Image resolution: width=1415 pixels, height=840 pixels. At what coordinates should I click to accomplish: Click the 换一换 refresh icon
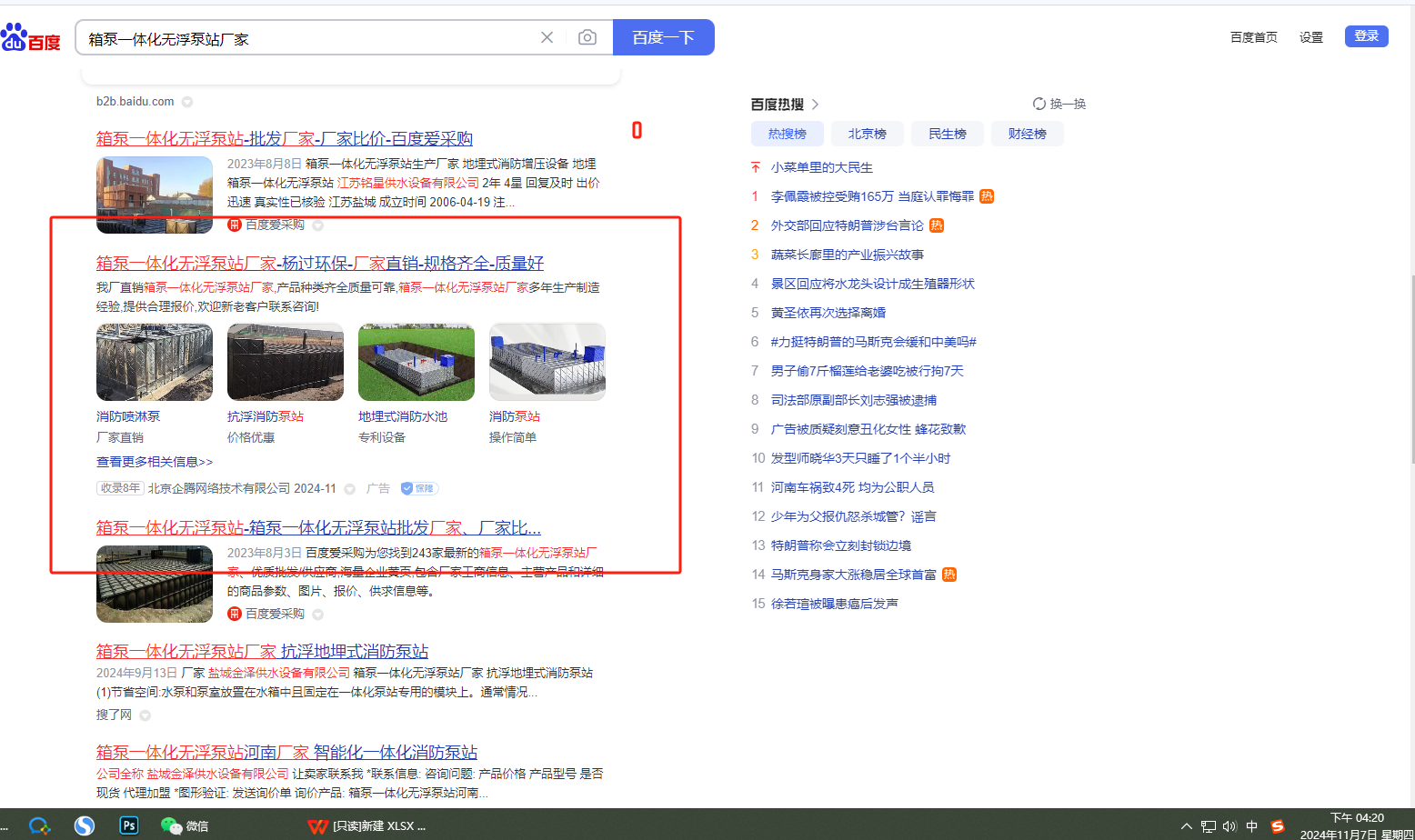pos(1039,104)
